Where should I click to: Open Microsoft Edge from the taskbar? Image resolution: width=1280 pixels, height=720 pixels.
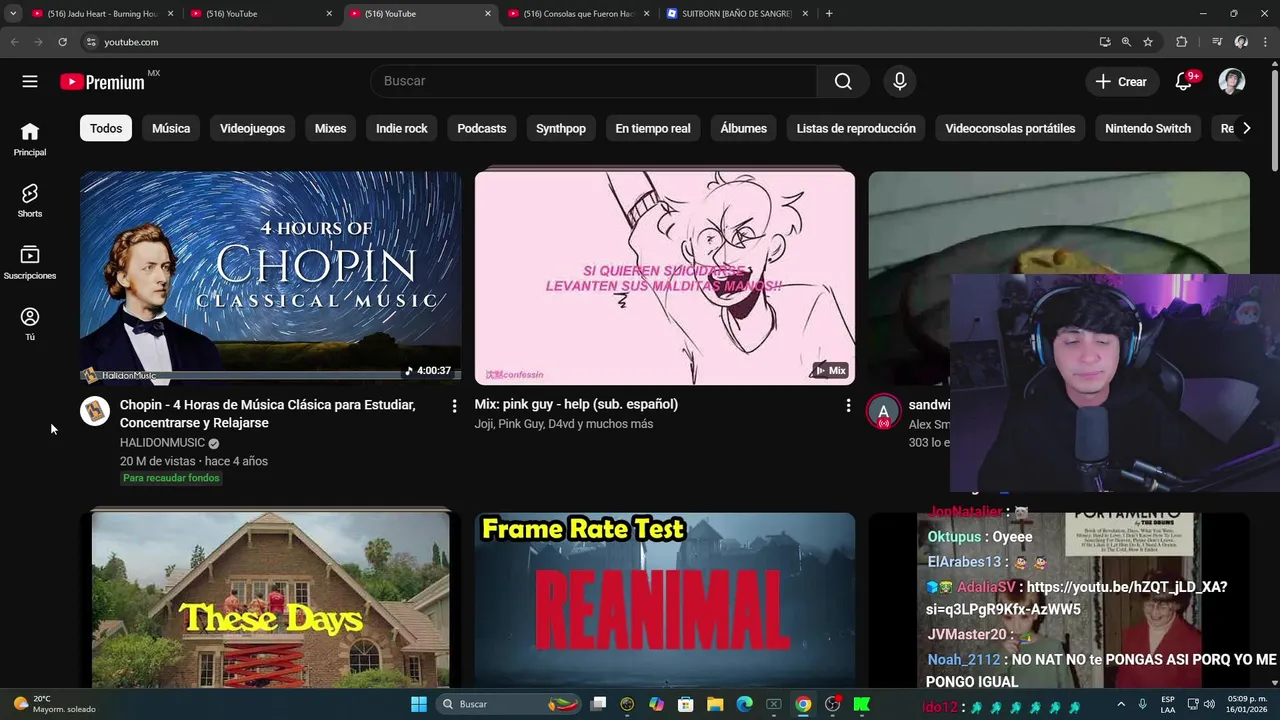coord(744,704)
